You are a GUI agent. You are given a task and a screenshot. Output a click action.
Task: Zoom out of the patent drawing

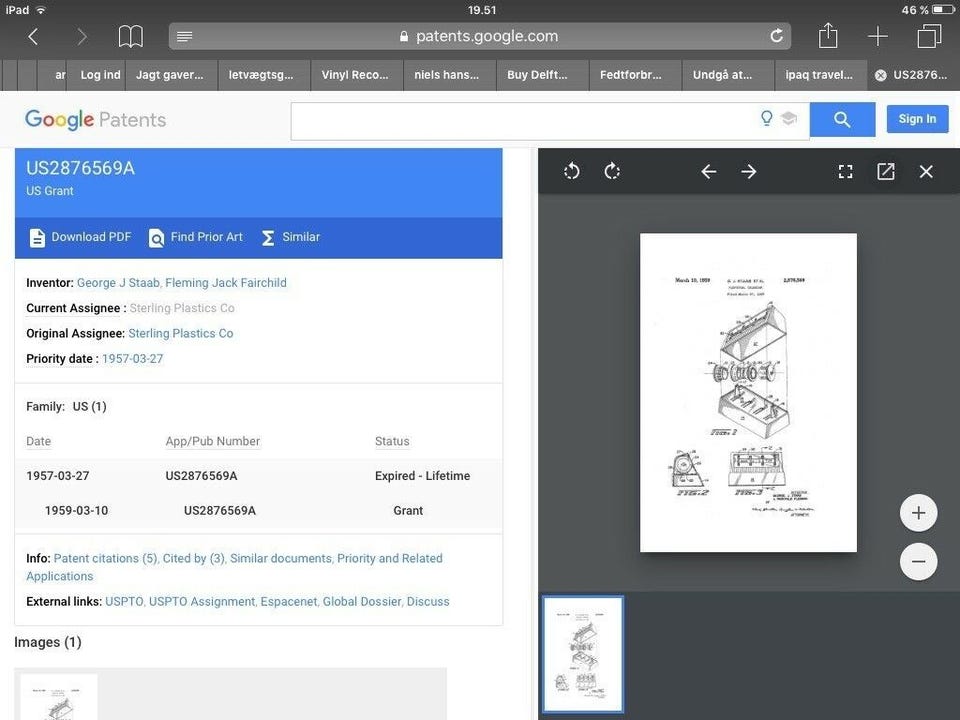[x=918, y=561]
